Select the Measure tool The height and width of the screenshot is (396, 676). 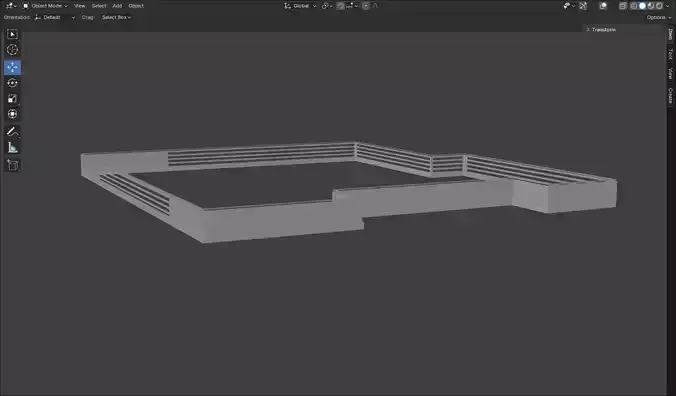12,148
